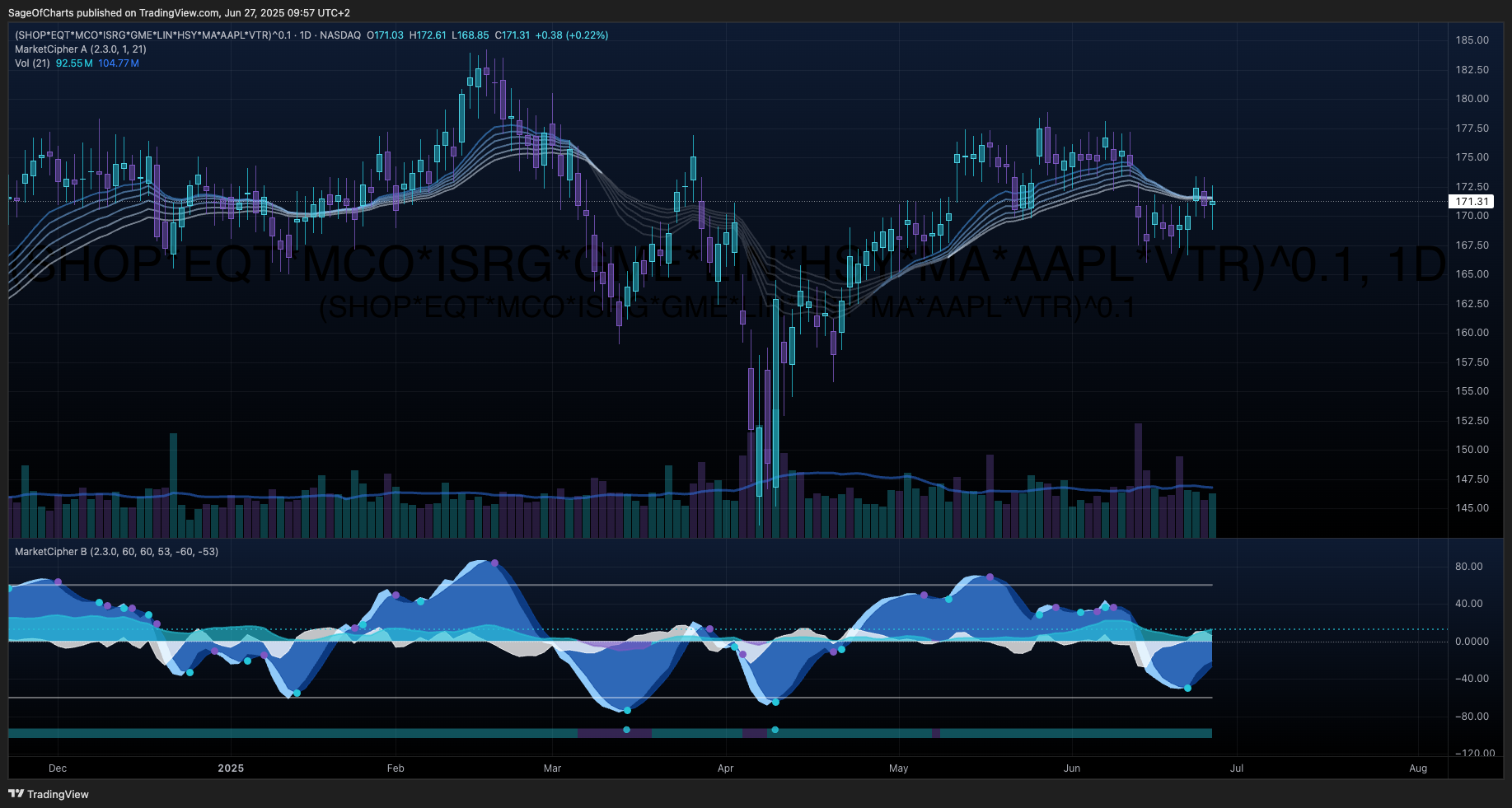Click the 172.50 price axis label
The height and width of the screenshot is (808, 1512).
pyautogui.click(x=1472, y=187)
